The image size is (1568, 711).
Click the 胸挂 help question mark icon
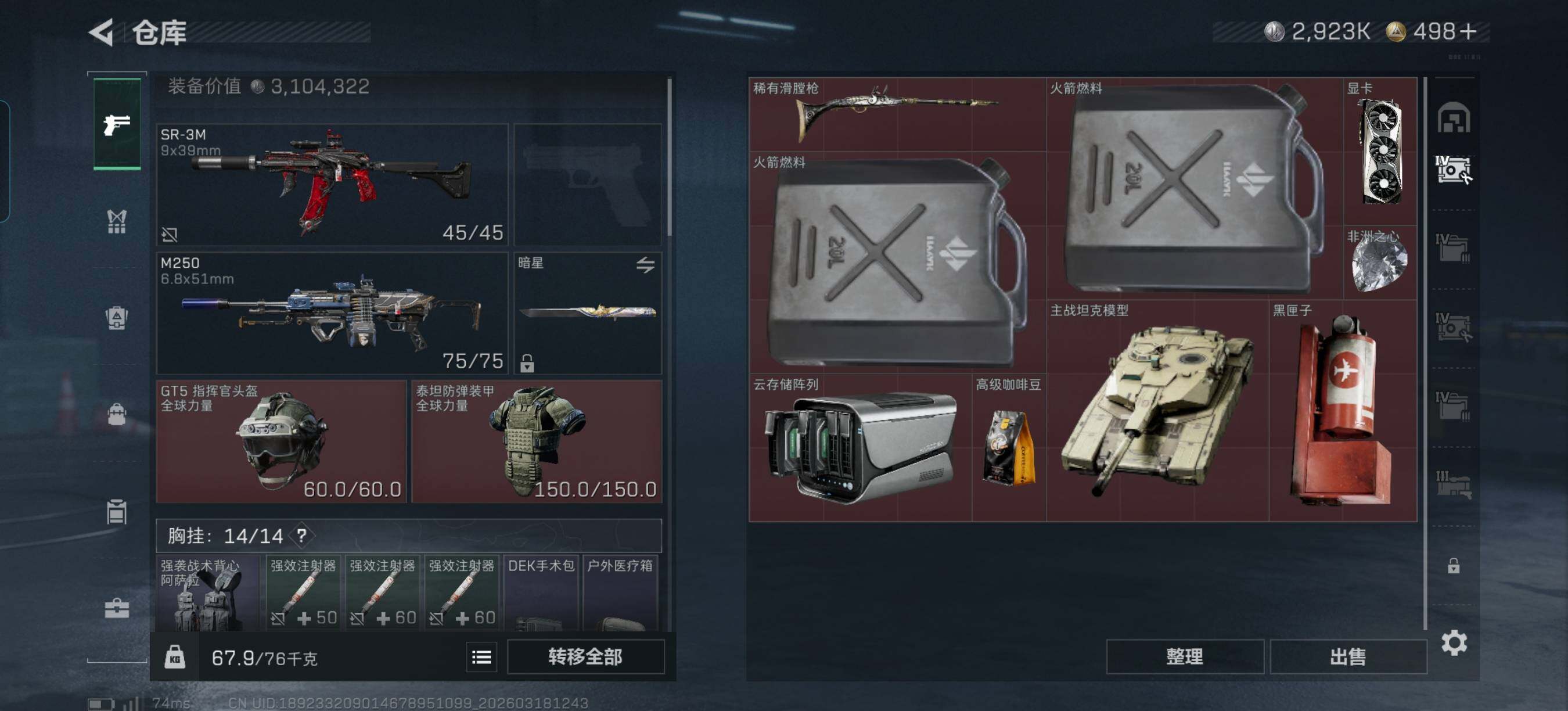pyautogui.click(x=301, y=536)
